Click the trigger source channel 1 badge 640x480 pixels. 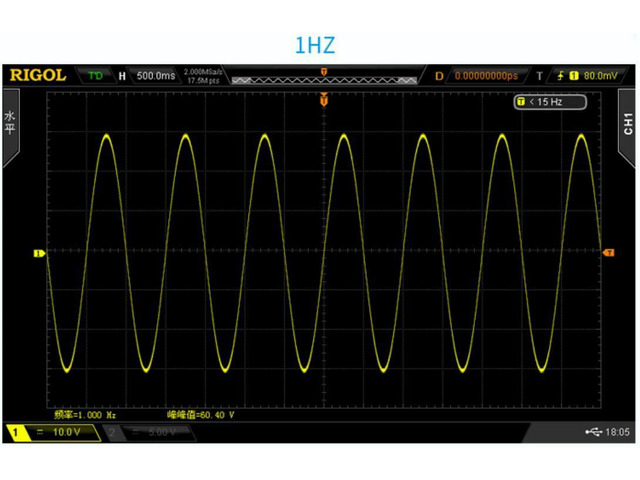coord(574,76)
